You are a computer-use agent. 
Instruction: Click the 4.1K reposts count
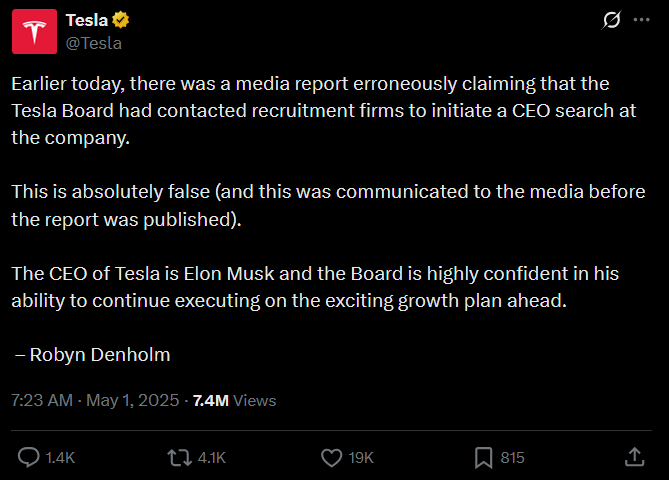212,458
